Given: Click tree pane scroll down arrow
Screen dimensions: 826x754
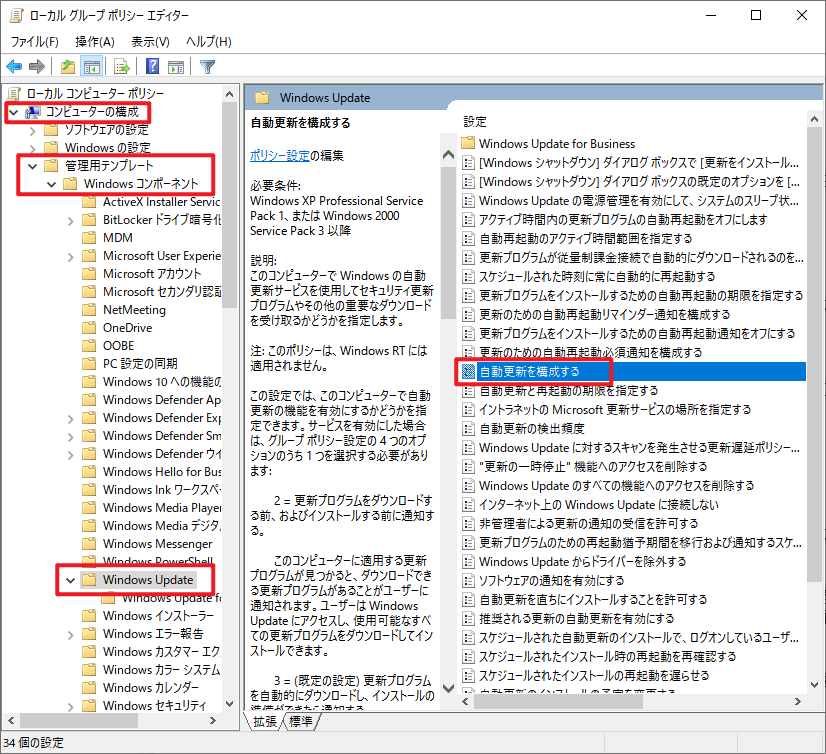Looking at the screenshot, I should point(230,704).
